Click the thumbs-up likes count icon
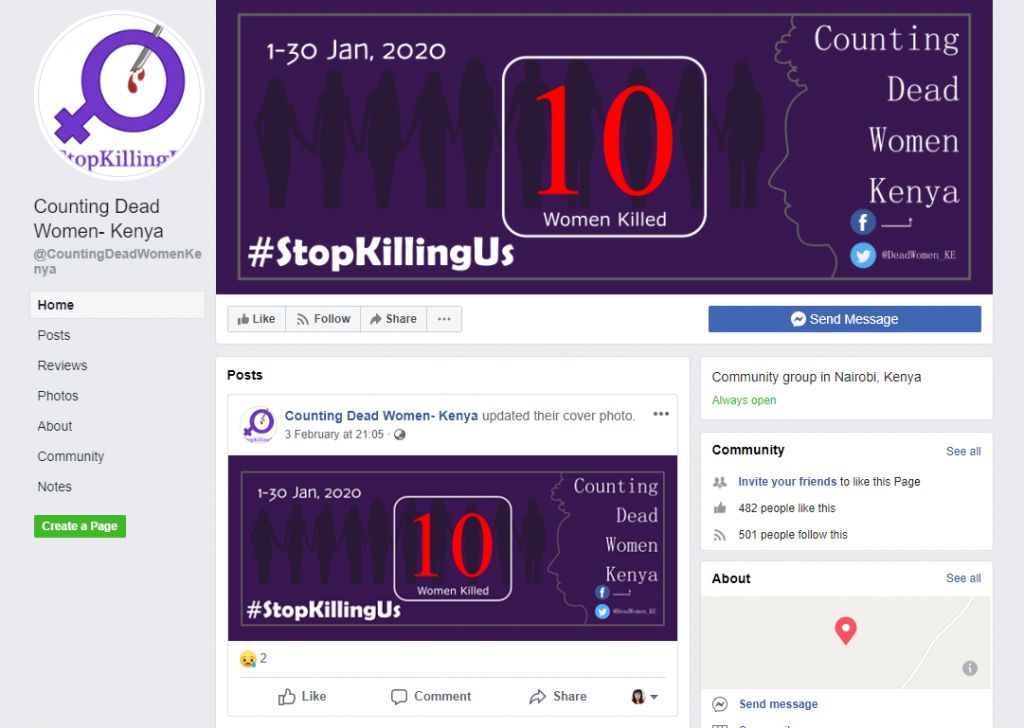The width and height of the screenshot is (1024, 728). (x=720, y=508)
